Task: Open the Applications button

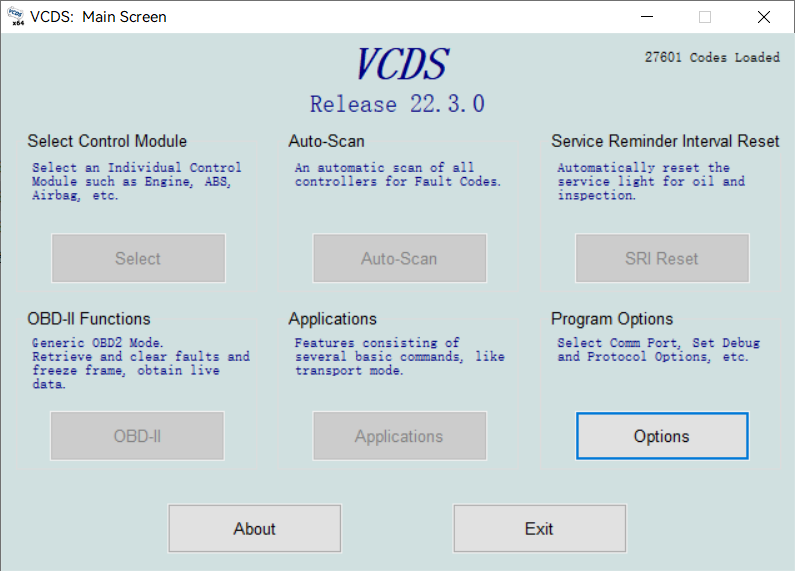Action: 400,436
